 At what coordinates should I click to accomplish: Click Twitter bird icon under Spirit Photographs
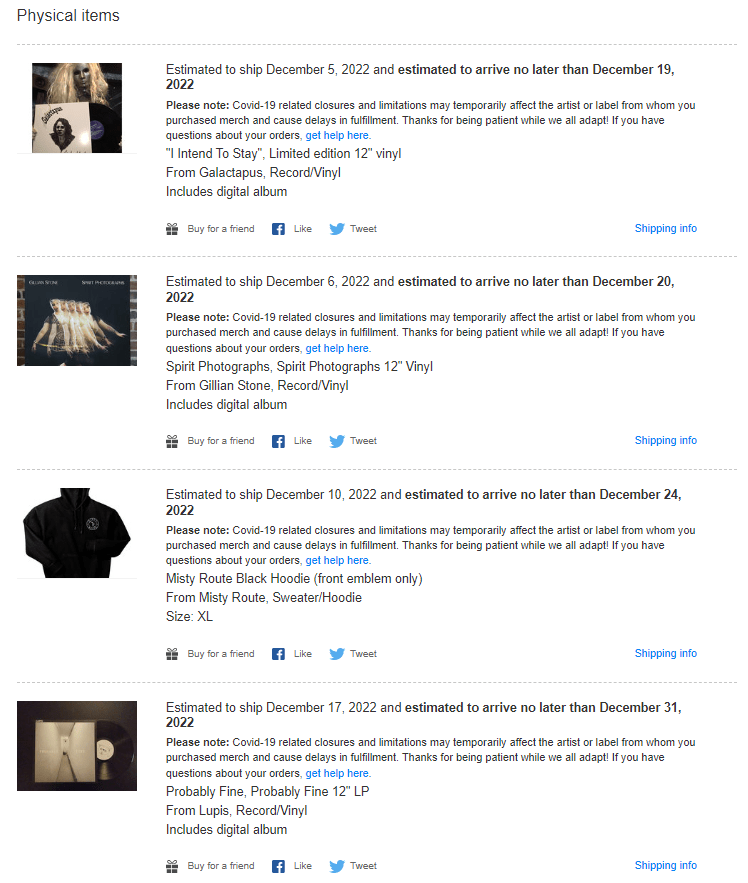(337, 441)
